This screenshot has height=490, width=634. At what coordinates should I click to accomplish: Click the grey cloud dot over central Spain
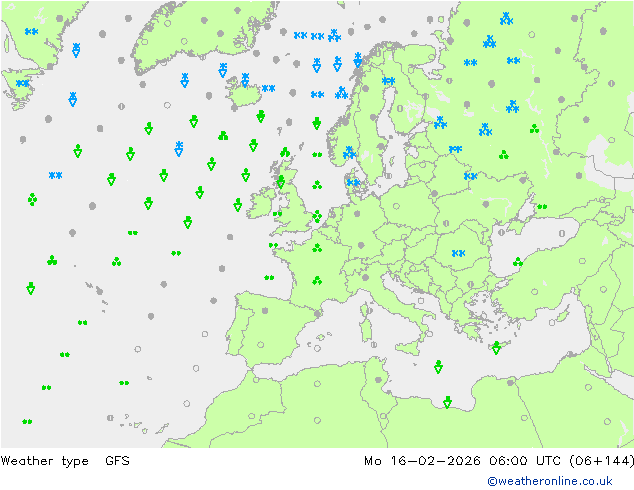[265, 310]
